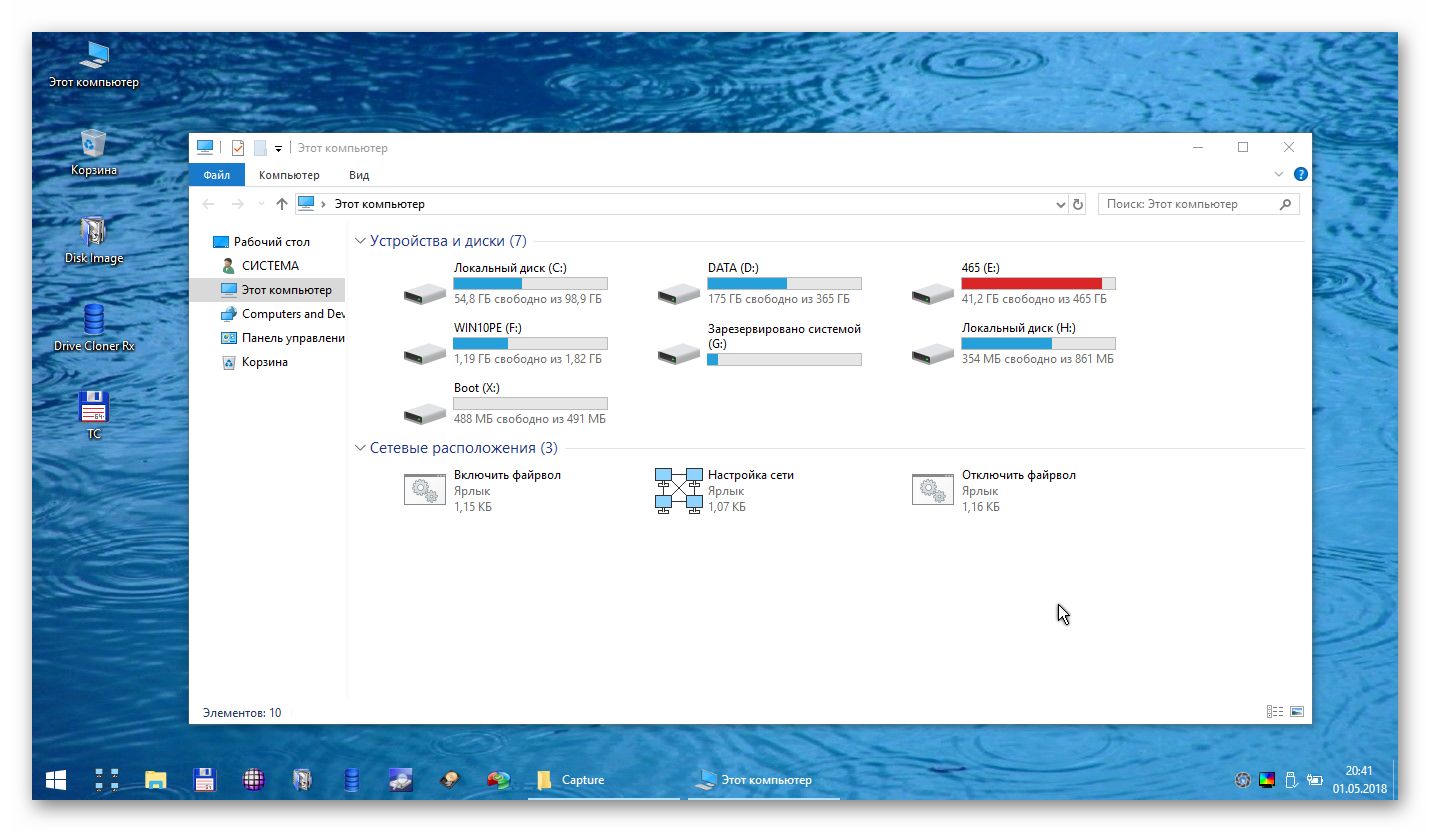Check drive C: usage bar
Screen dimensions: 1430x832
[x=530, y=282]
